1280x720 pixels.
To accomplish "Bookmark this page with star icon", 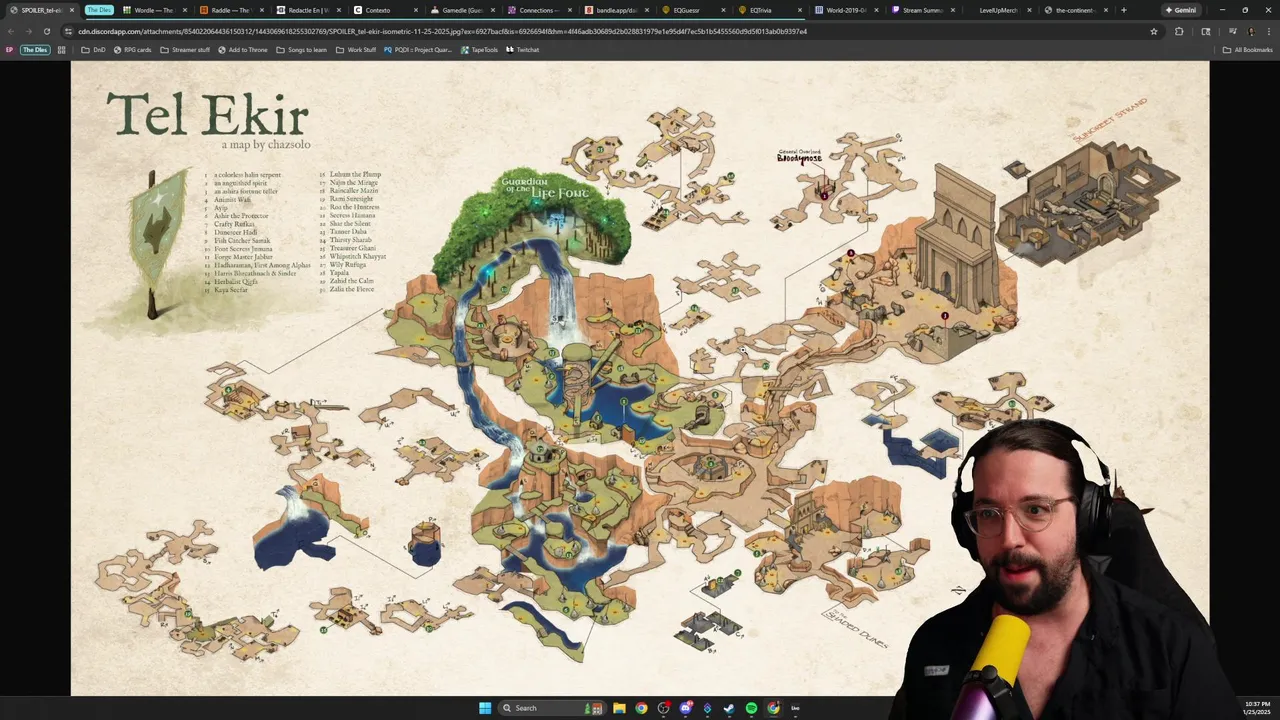I will coord(1153,31).
